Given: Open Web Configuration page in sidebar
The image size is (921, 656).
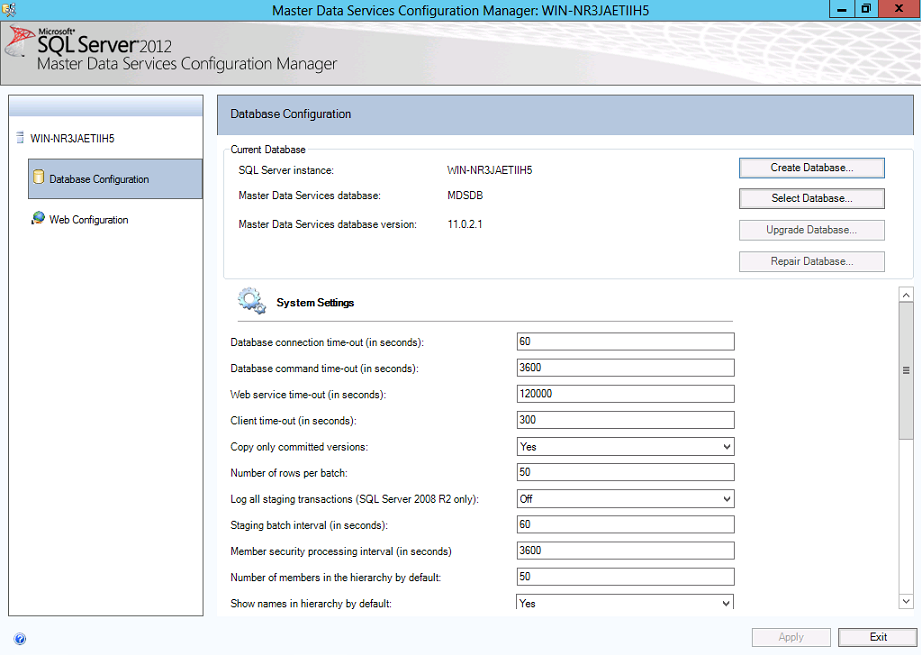Looking at the screenshot, I should pos(89,220).
